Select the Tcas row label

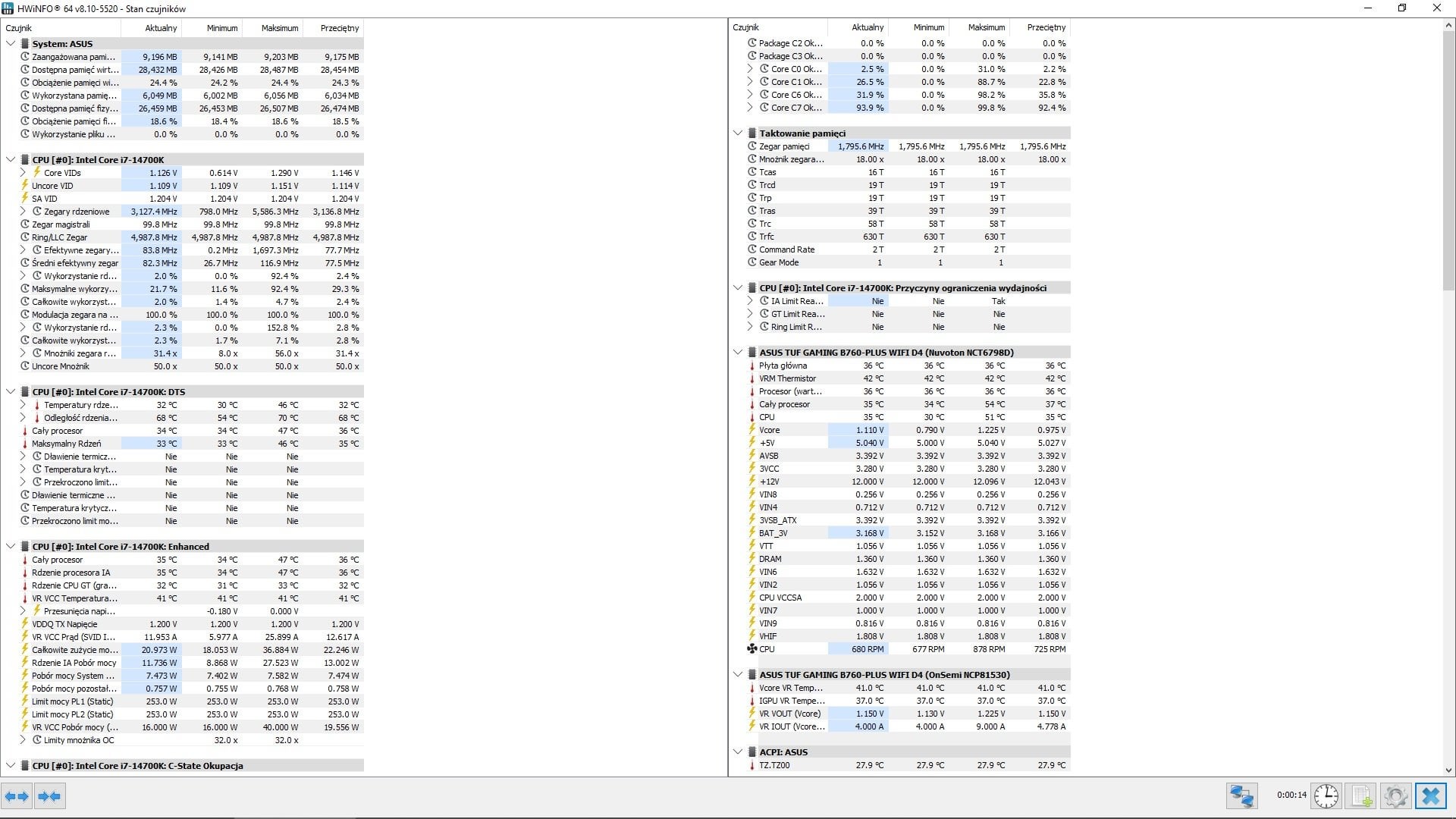click(x=767, y=172)
